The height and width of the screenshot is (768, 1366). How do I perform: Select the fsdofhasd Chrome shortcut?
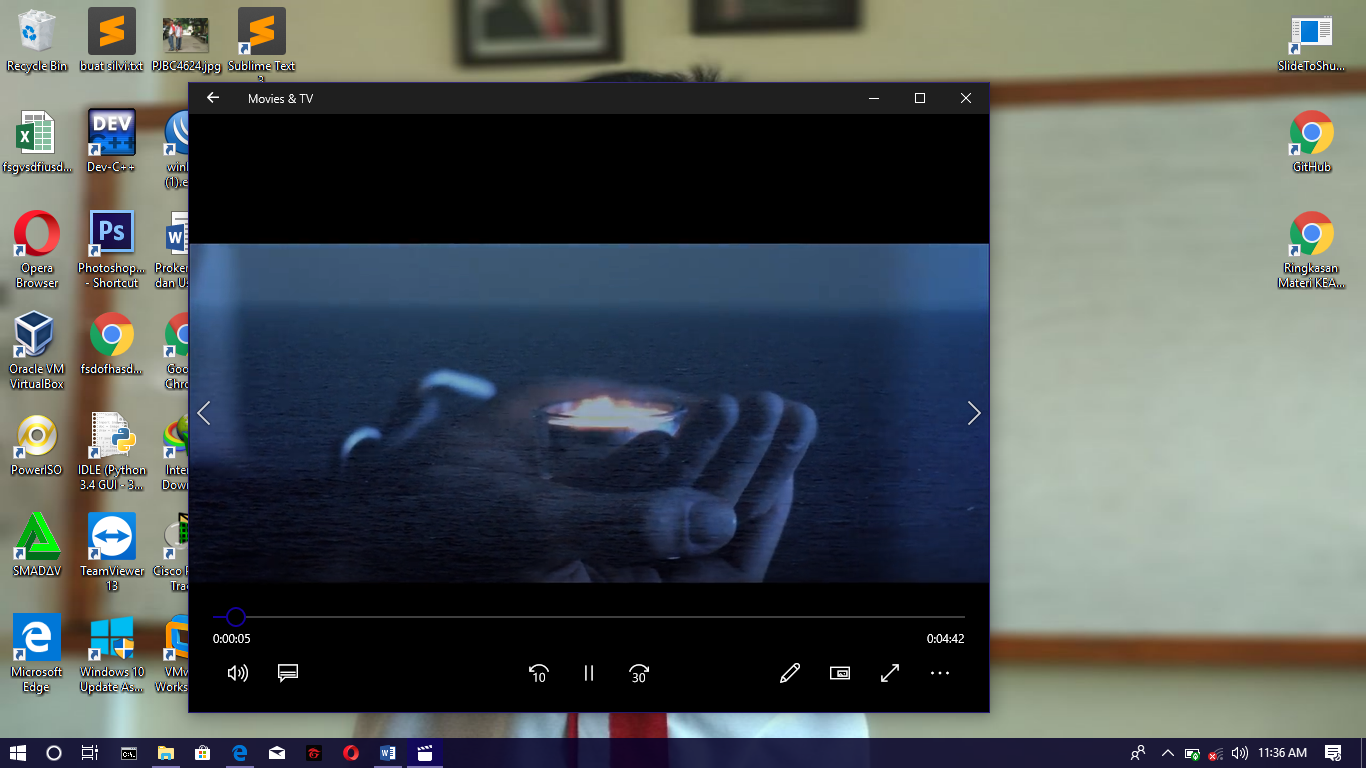click(112, 344)
